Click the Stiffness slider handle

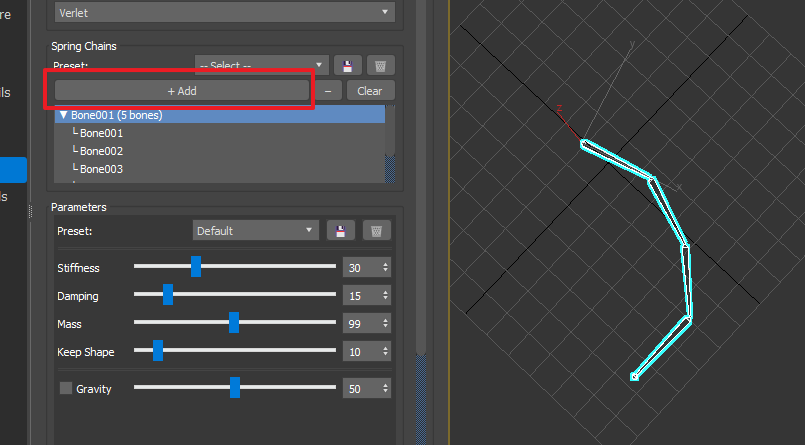(196, 267)
